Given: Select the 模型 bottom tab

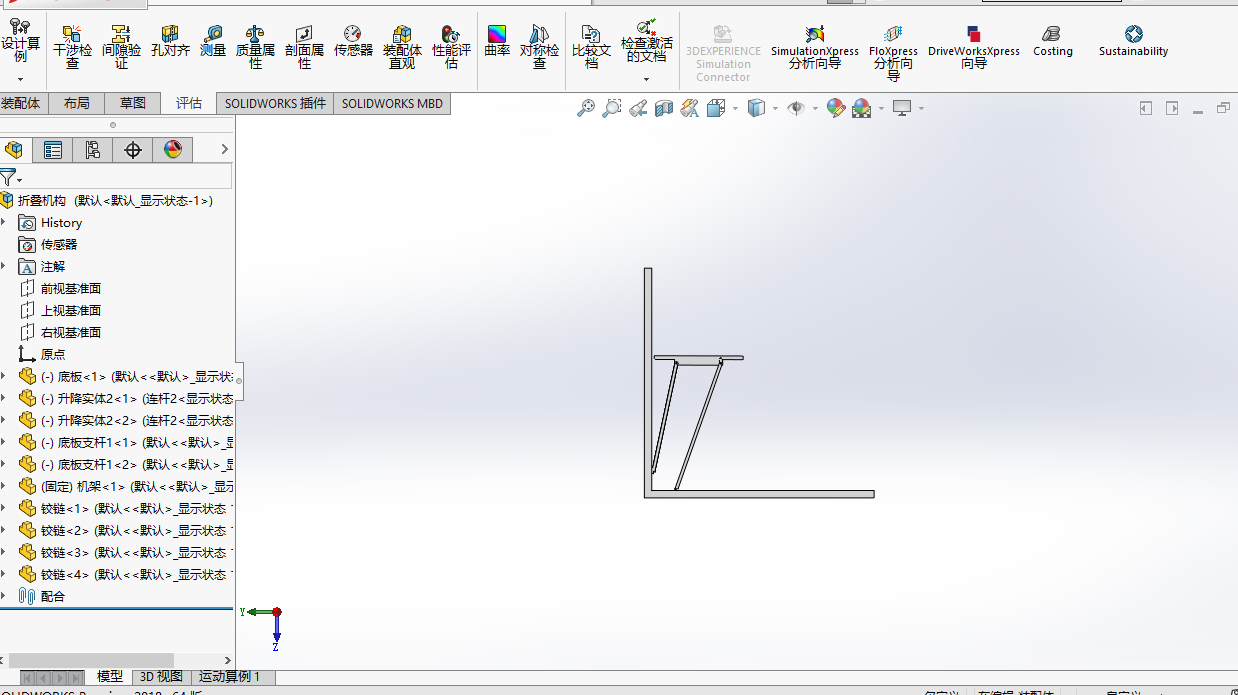Looking at the screenshot, I should pos(110,677).
